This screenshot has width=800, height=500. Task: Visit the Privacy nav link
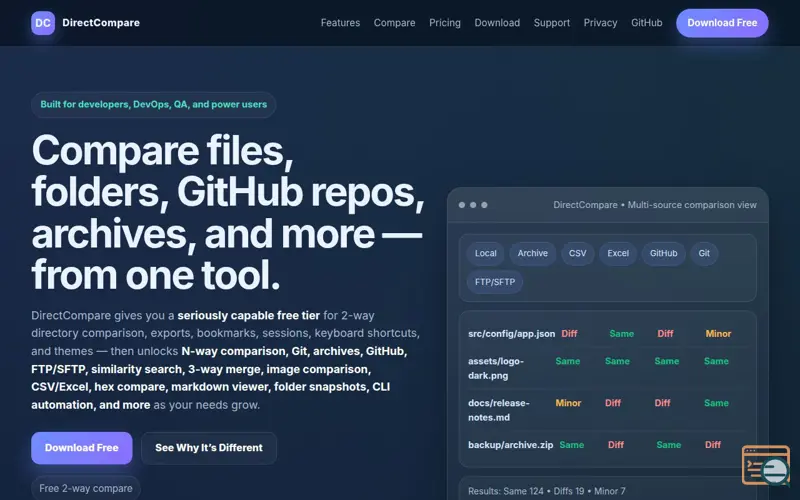click(x=601, y=23)
